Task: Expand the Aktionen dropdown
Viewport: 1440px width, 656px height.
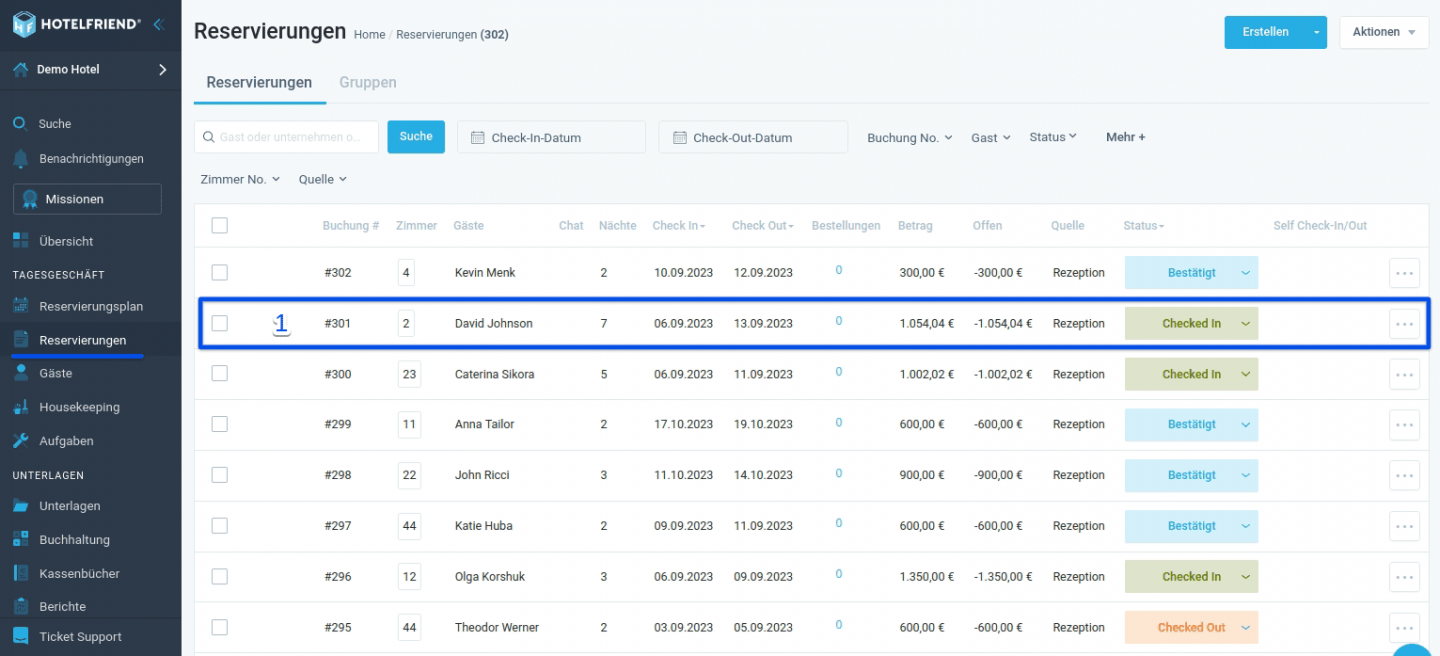Action: tap(1384, 32)
